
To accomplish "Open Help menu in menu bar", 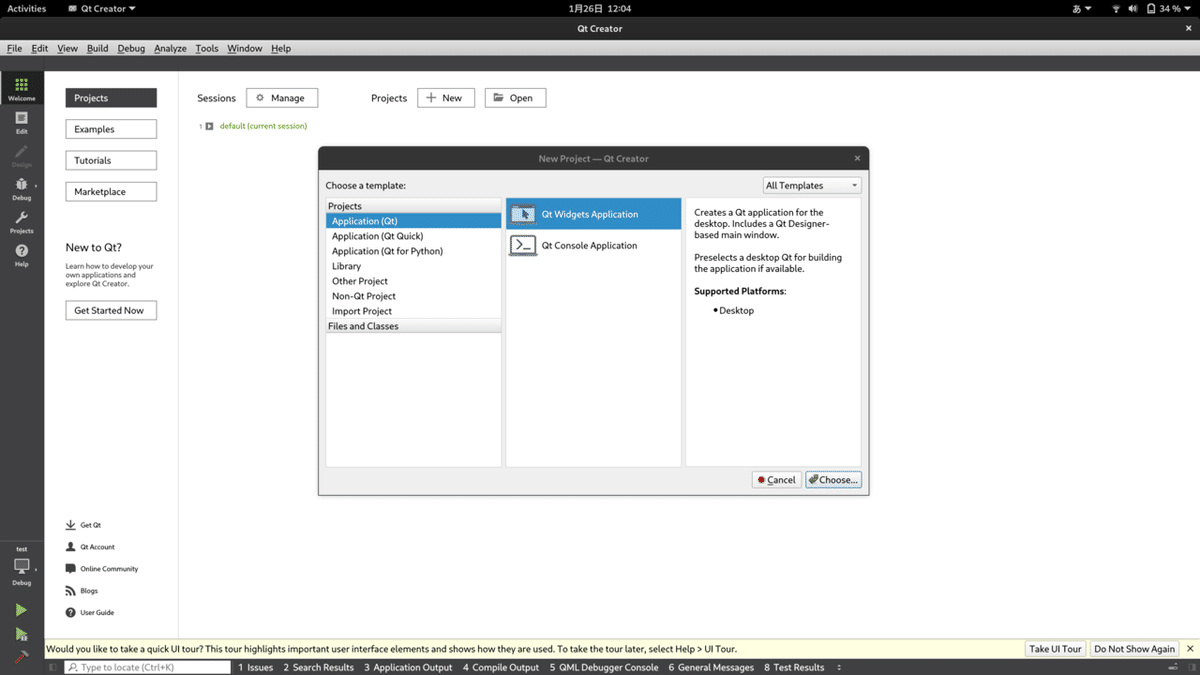I will [281, 48].
